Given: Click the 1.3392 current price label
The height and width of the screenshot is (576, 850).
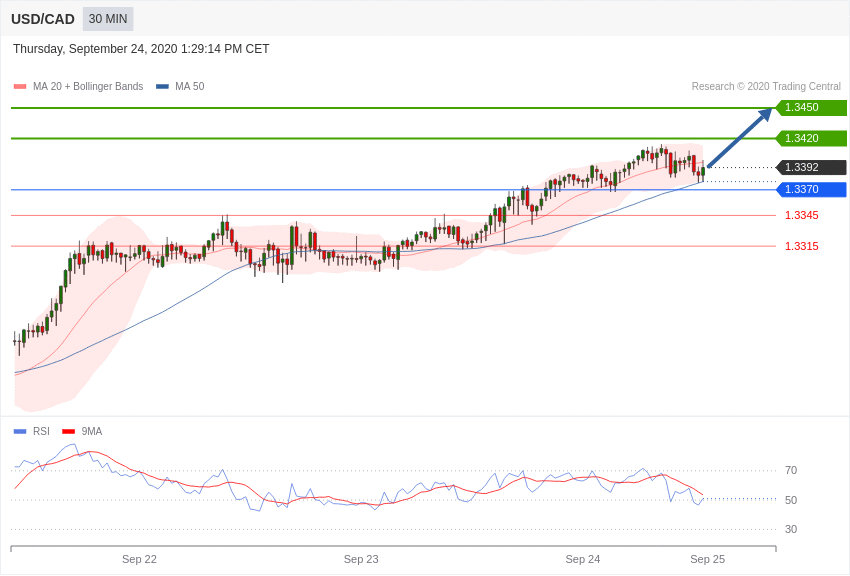Looking at the screenshot, I should point(811,167).
